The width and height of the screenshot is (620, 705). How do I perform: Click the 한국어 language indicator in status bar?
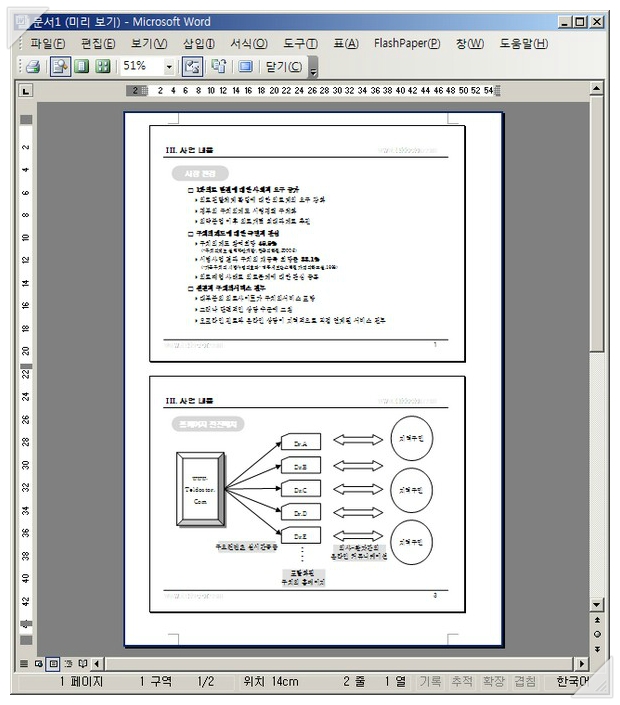tap(572, 682)
